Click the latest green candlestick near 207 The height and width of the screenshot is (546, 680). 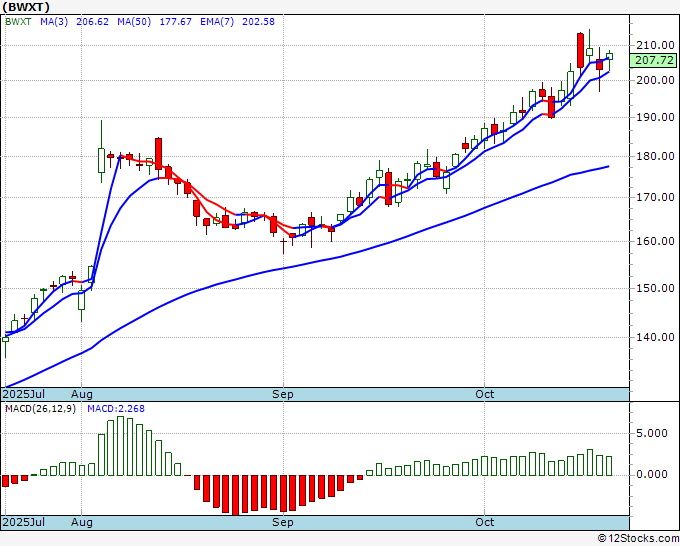click(609, 56)
